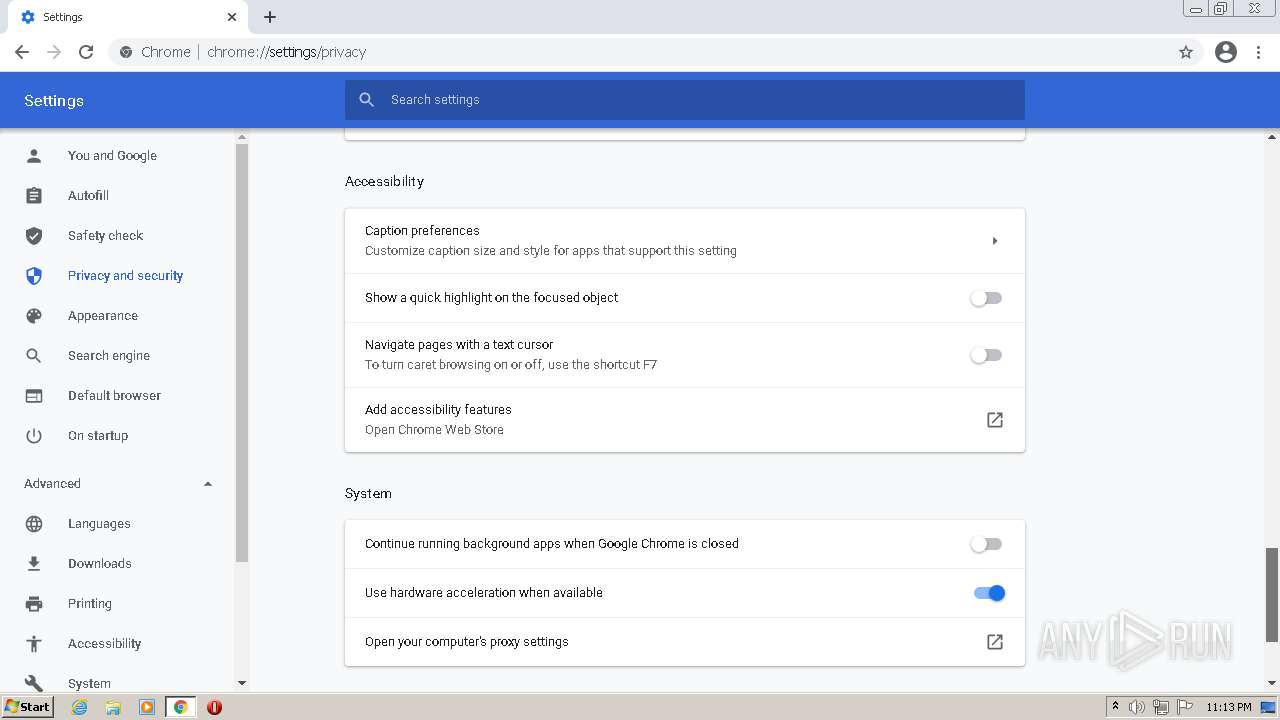Viewport: 1280px width, 720px height.
Task: Collapse the Advanced section in the sidebar
Action: click(x=208, y=484)
